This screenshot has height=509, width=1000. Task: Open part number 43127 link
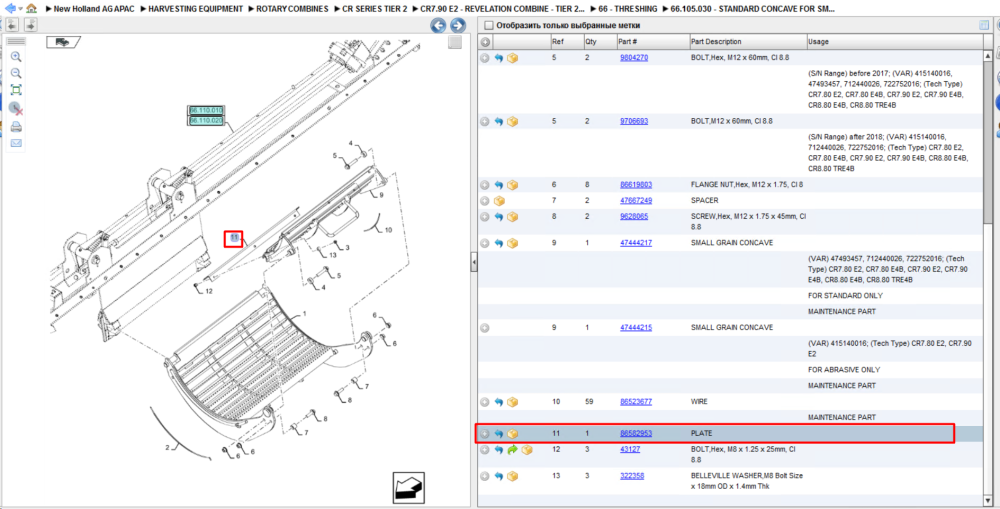click(x=630, y=450)
